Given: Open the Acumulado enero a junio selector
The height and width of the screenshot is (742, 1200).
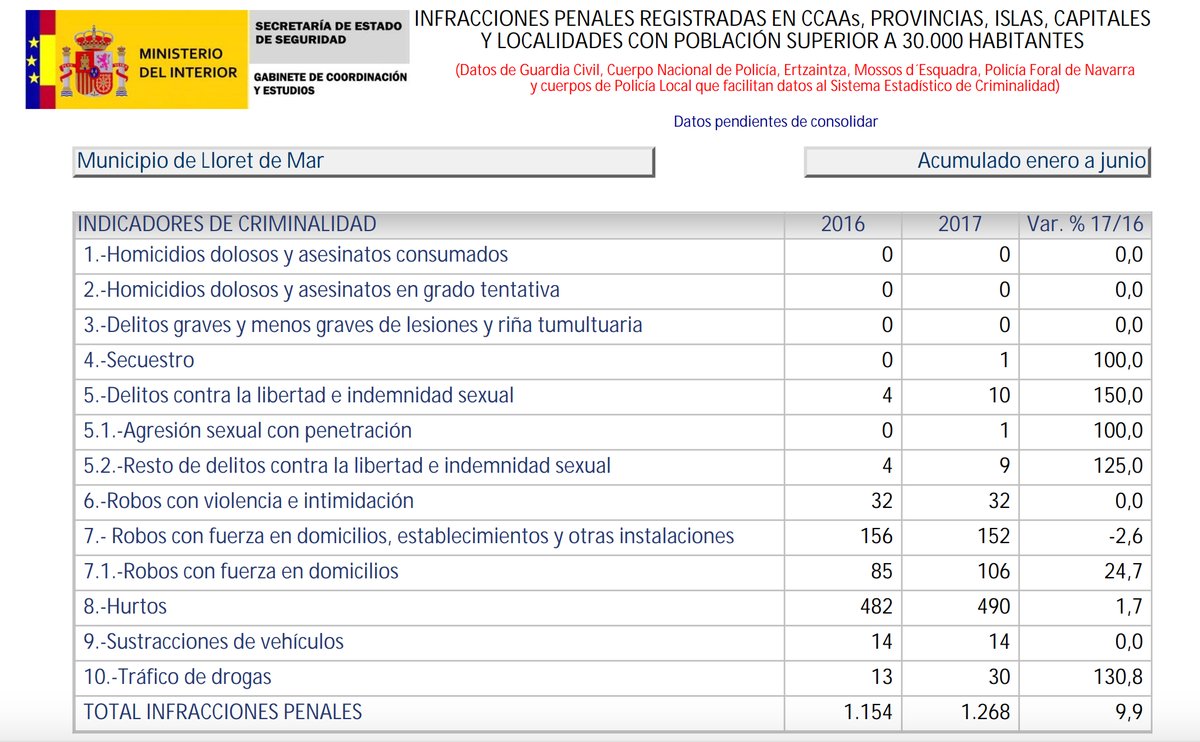Looking at the screenshot, I should click(977, 162).
